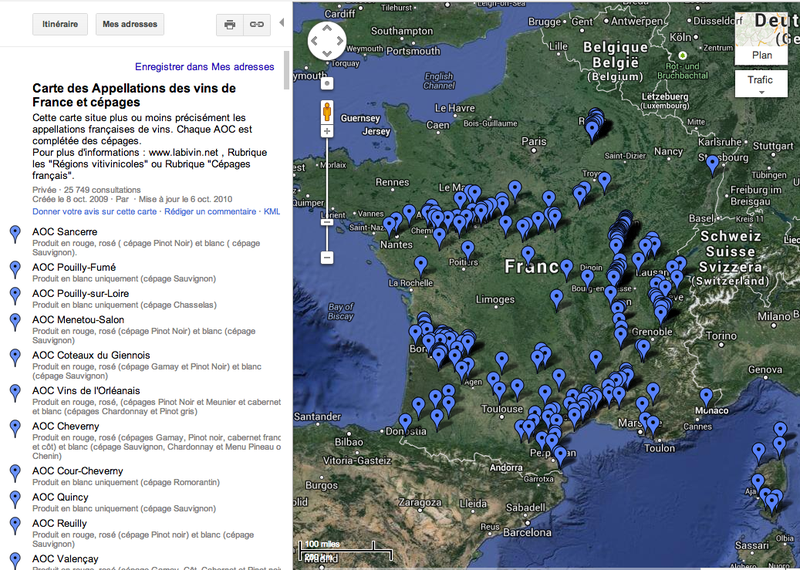Click the marker icon beside AOC Reuilly

(x=15, y=526)
